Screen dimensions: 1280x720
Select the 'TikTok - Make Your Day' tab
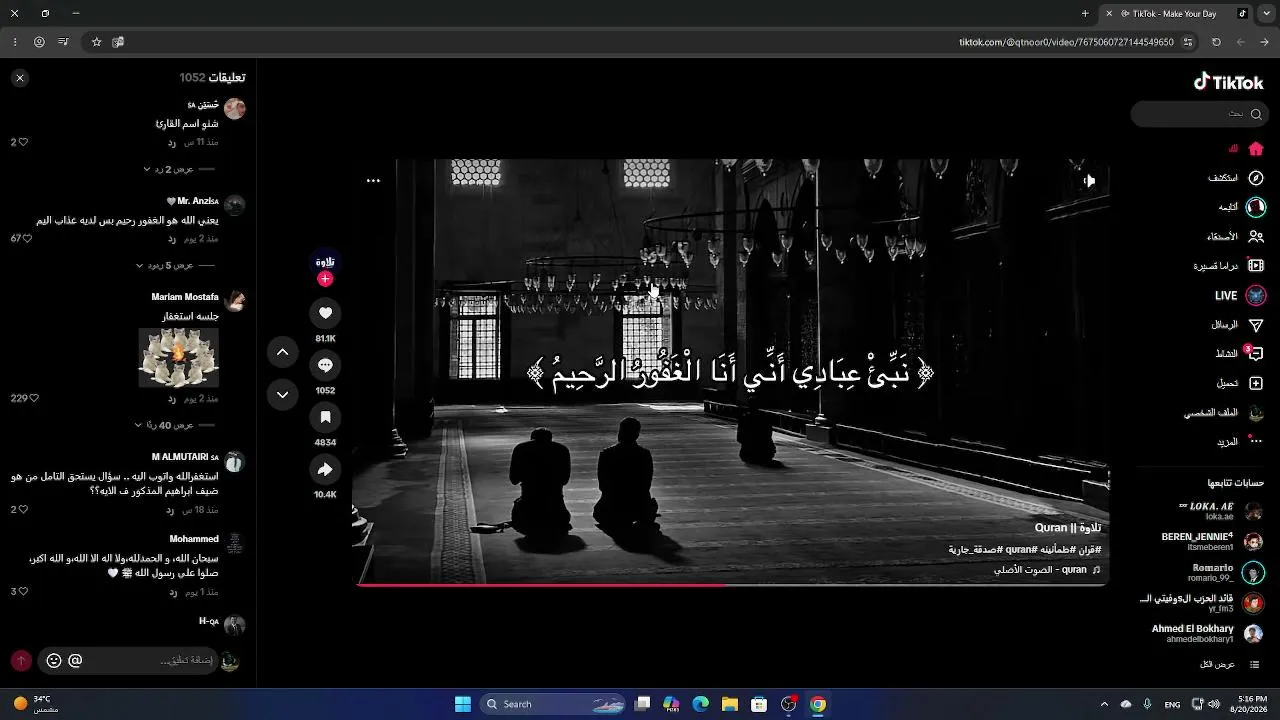coord(1176,14)
